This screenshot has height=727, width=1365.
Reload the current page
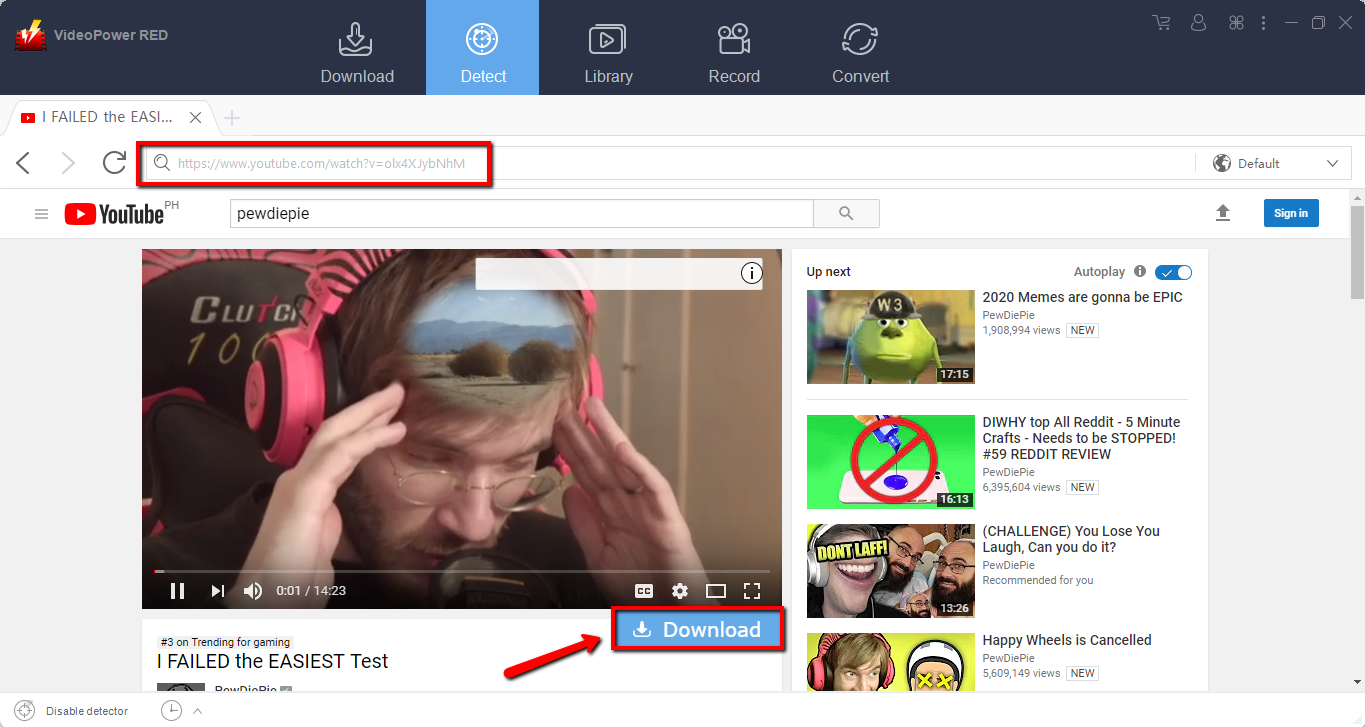[x=113, y=162]
